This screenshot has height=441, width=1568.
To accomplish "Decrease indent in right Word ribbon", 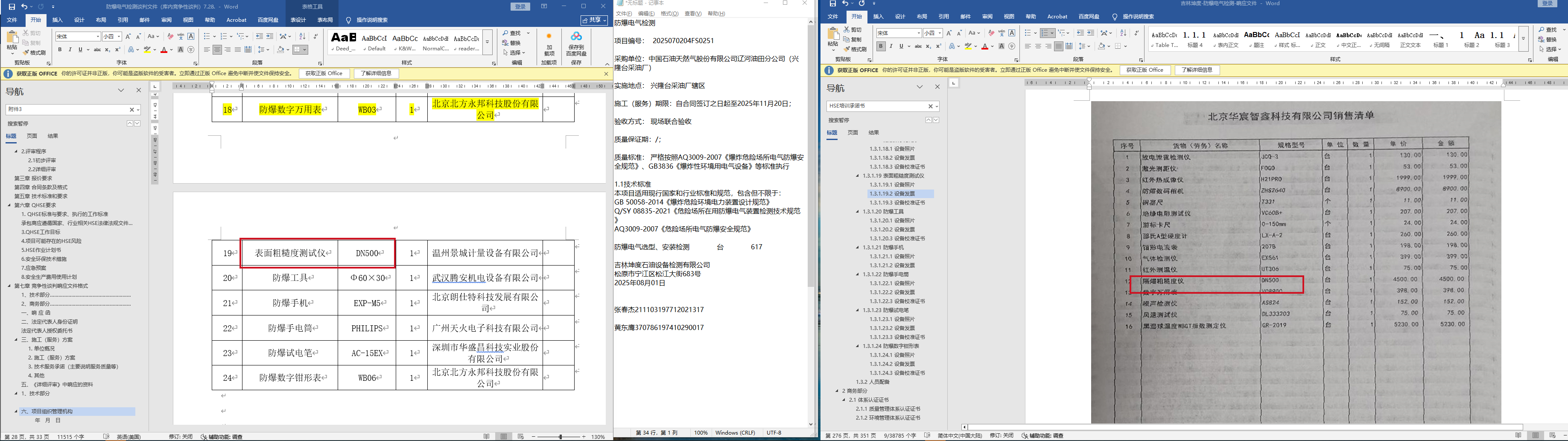I will tap(1080, 33).
